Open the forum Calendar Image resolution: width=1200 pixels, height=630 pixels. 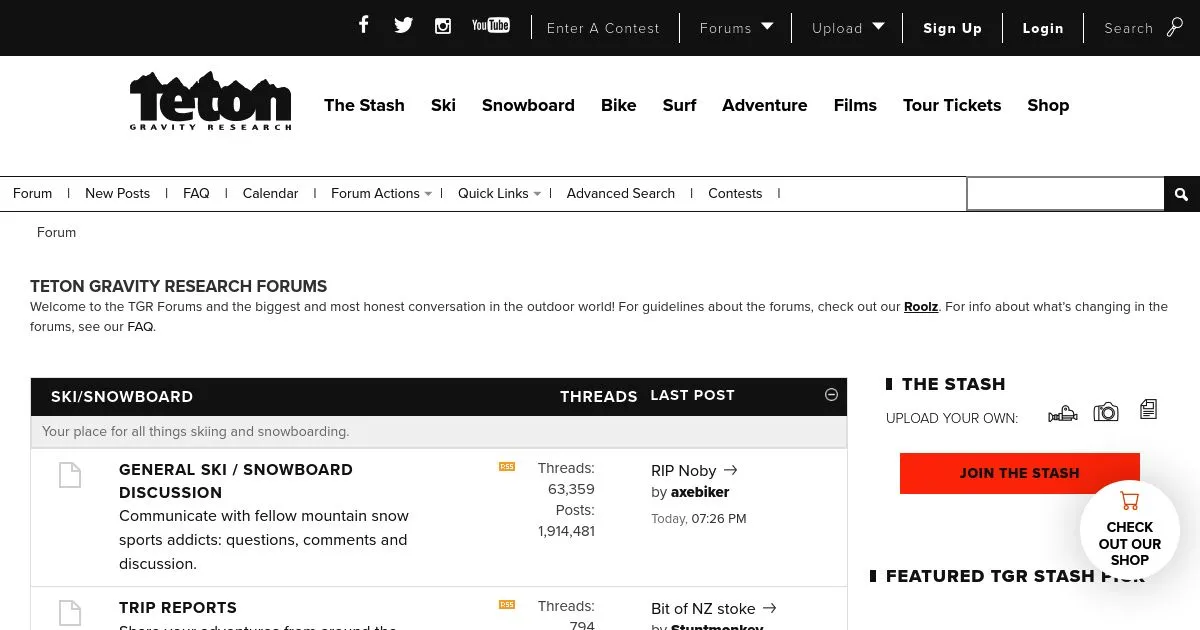(x=270, y=194)
